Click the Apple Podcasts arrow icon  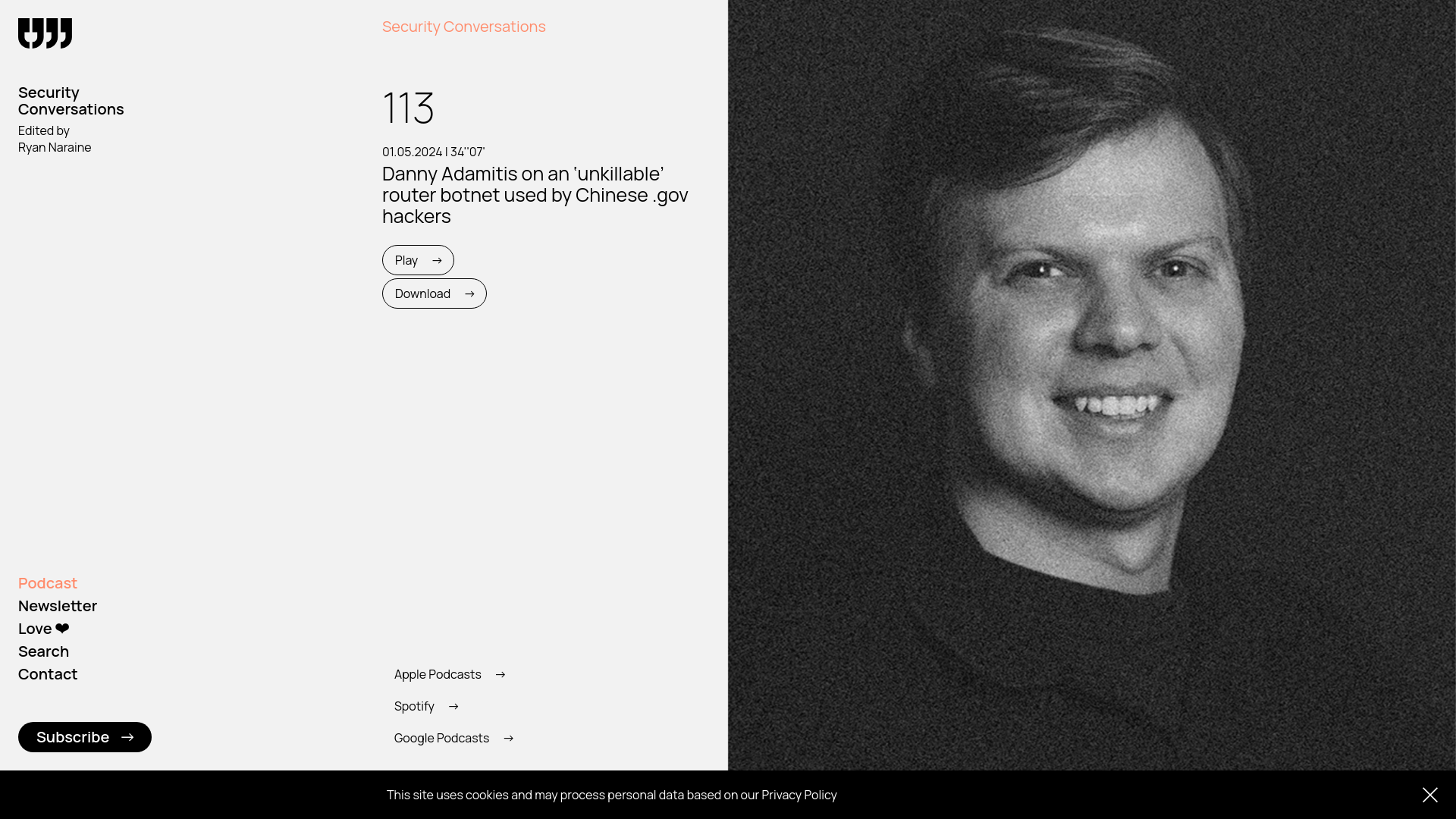tap(500, 674)
